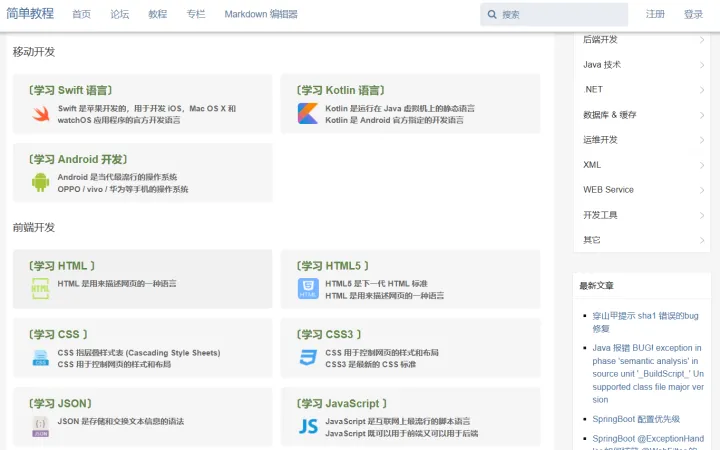The height and width of the screenshot is (450, 720).
Task: Click the 登录 login link
Action: (x=693, y=14)
